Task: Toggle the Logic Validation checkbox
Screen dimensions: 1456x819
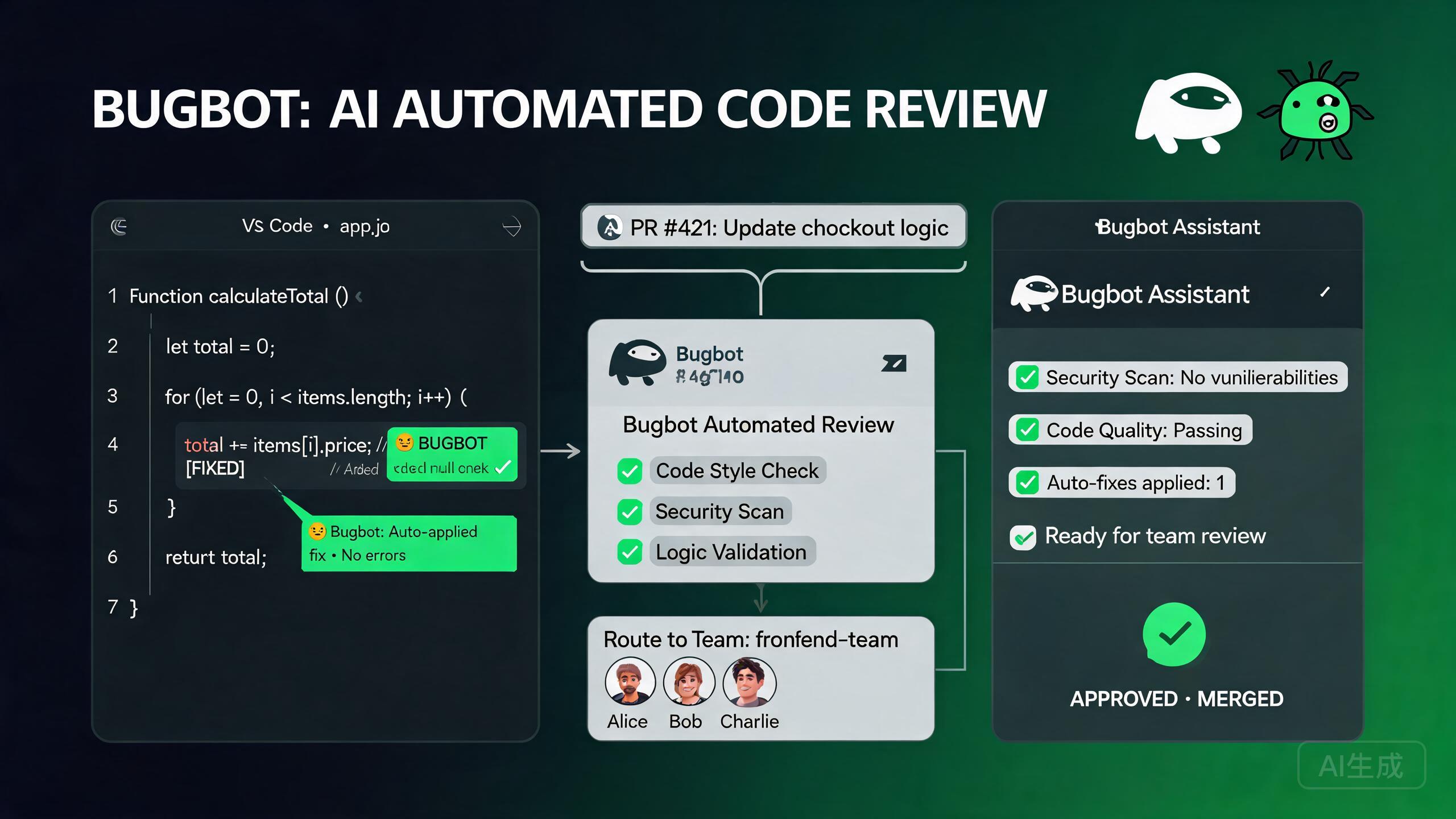Action: (630, 552)
